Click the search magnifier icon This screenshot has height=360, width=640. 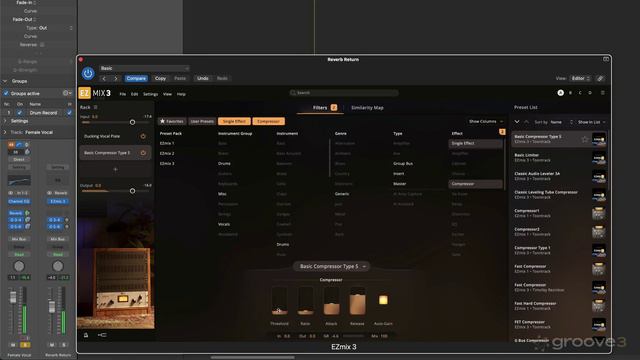[293, 93]
